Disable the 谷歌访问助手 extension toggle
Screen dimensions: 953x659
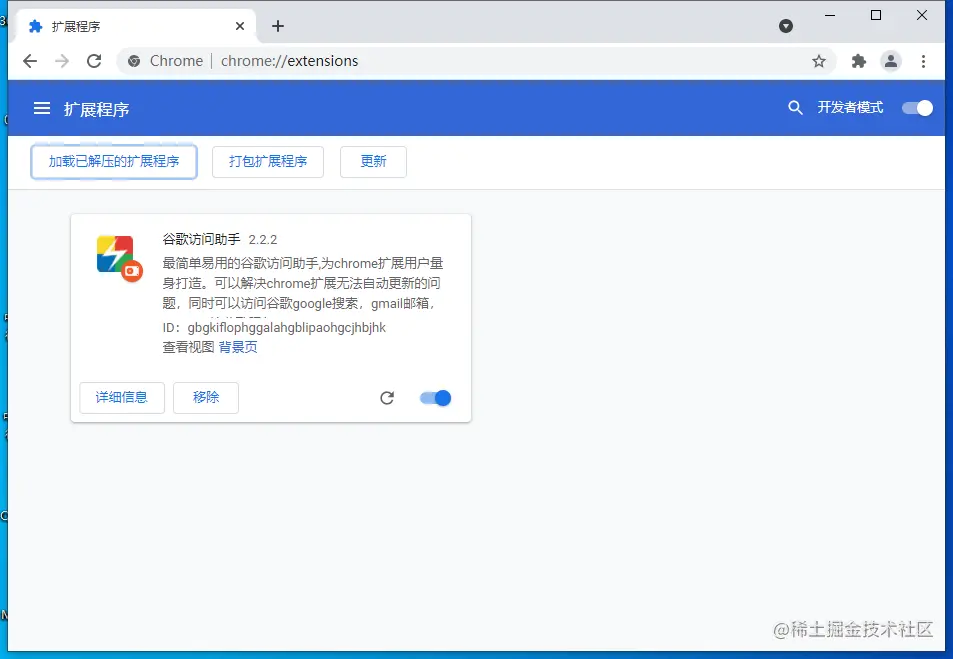point(435,398)
